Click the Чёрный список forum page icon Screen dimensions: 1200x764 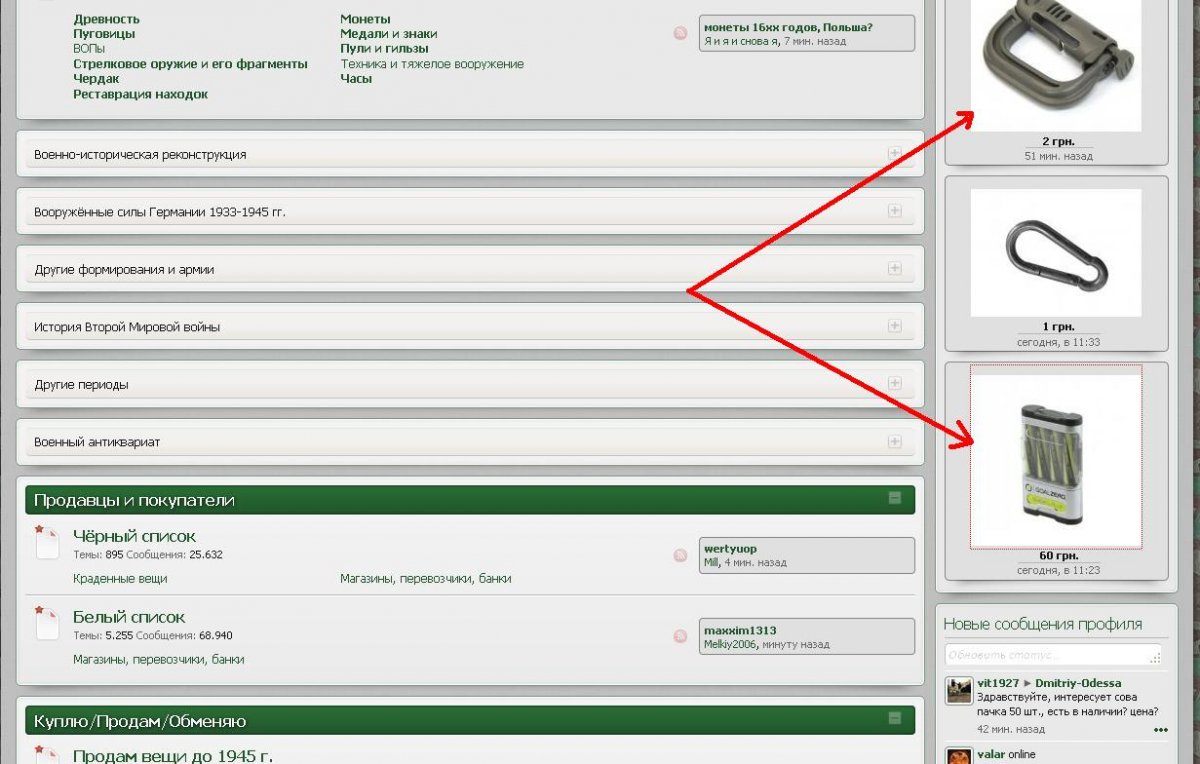[47, 542]
